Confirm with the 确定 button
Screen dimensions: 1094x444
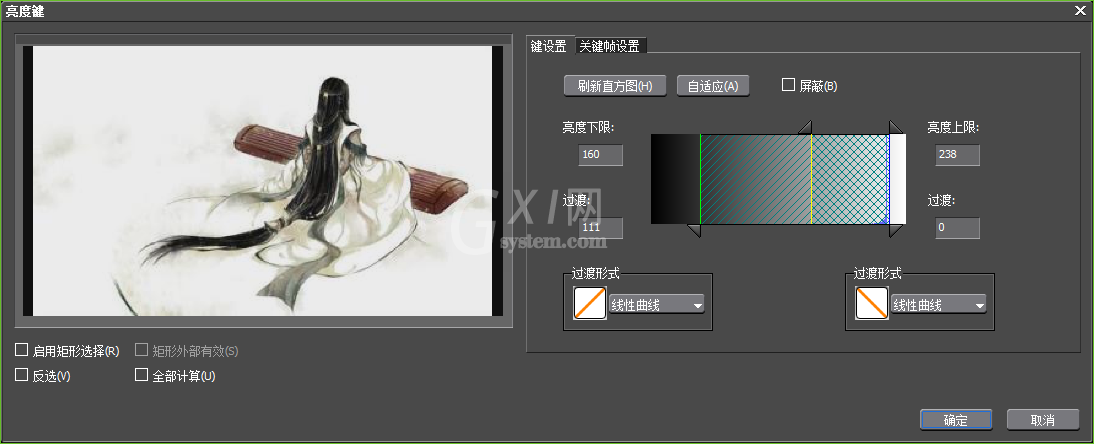[956, 420]
